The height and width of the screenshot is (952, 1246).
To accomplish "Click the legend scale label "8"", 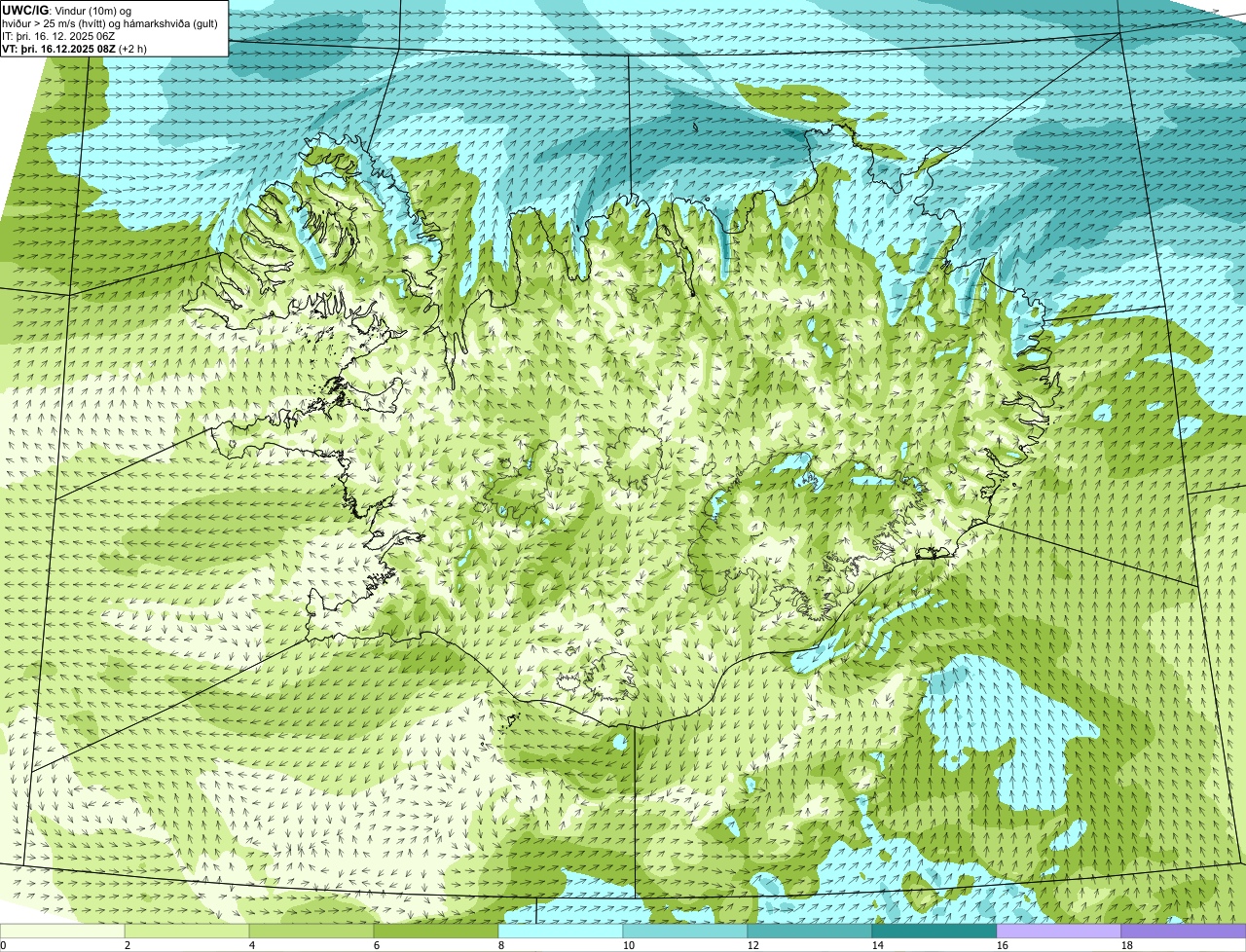I will click(501, 945).
